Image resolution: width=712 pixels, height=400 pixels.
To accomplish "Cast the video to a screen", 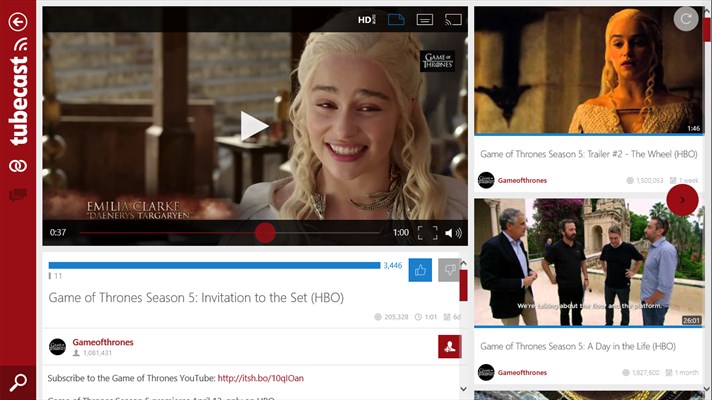I will pyautogui.click(x=453, y=20).
